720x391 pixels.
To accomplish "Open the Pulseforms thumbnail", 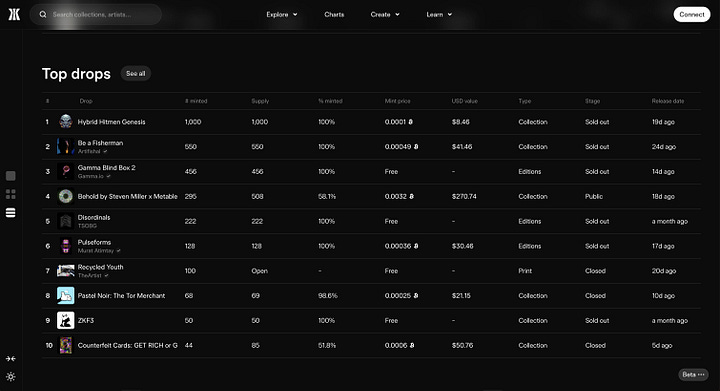I will click(66, 246).
